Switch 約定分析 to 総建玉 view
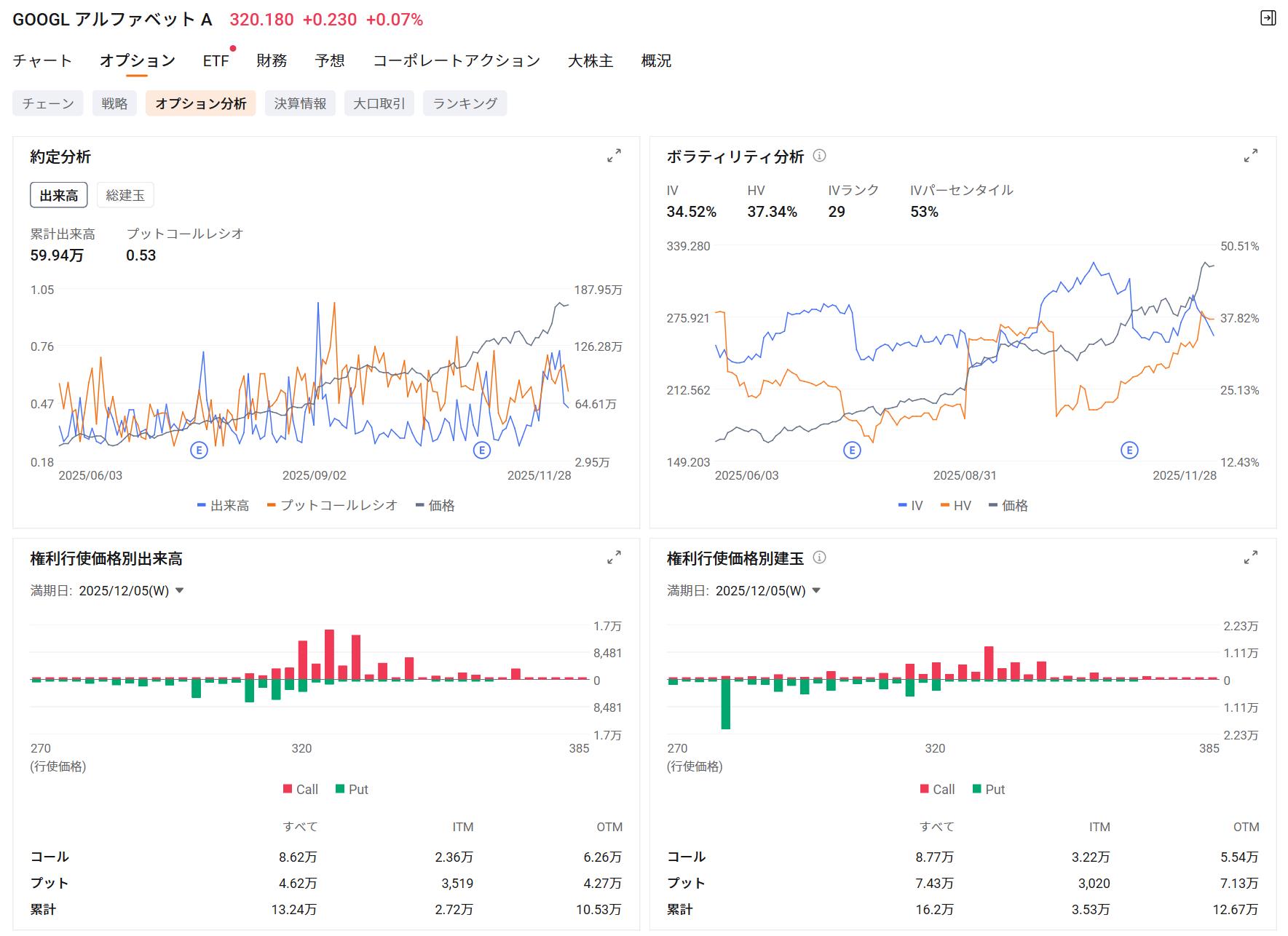The height and width of the screenshot is (936, 1288). [125, 195]
